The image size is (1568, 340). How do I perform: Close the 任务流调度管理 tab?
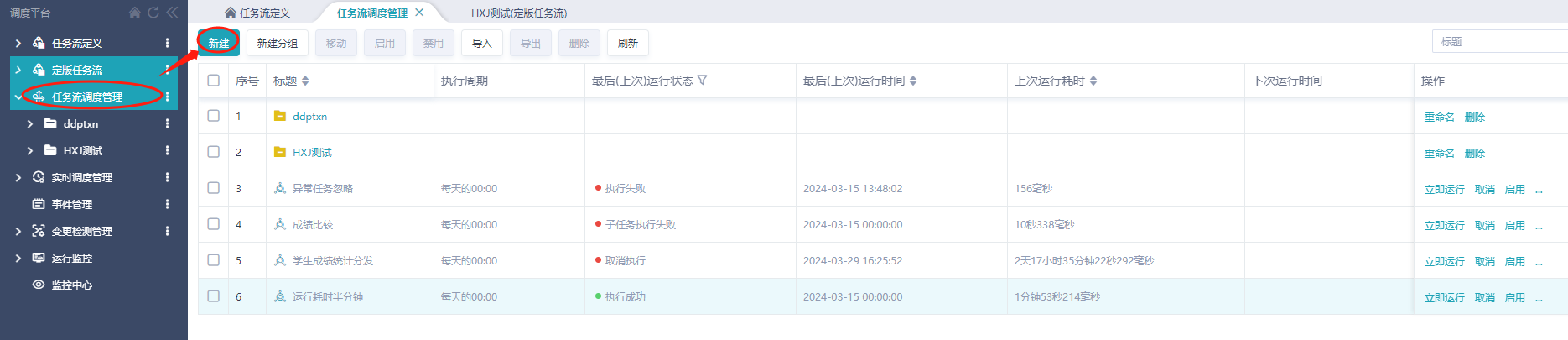[419, 13]
